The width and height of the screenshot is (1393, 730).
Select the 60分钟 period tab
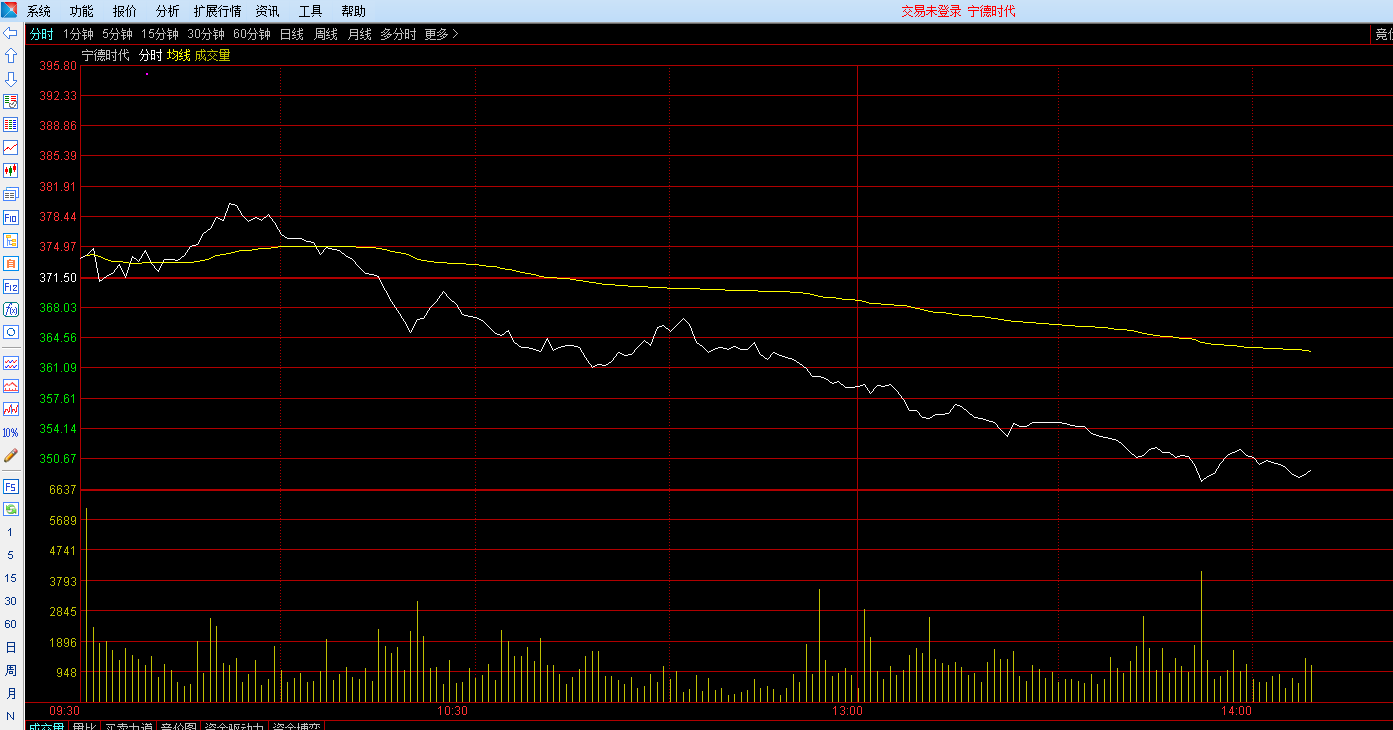[252, 34]
